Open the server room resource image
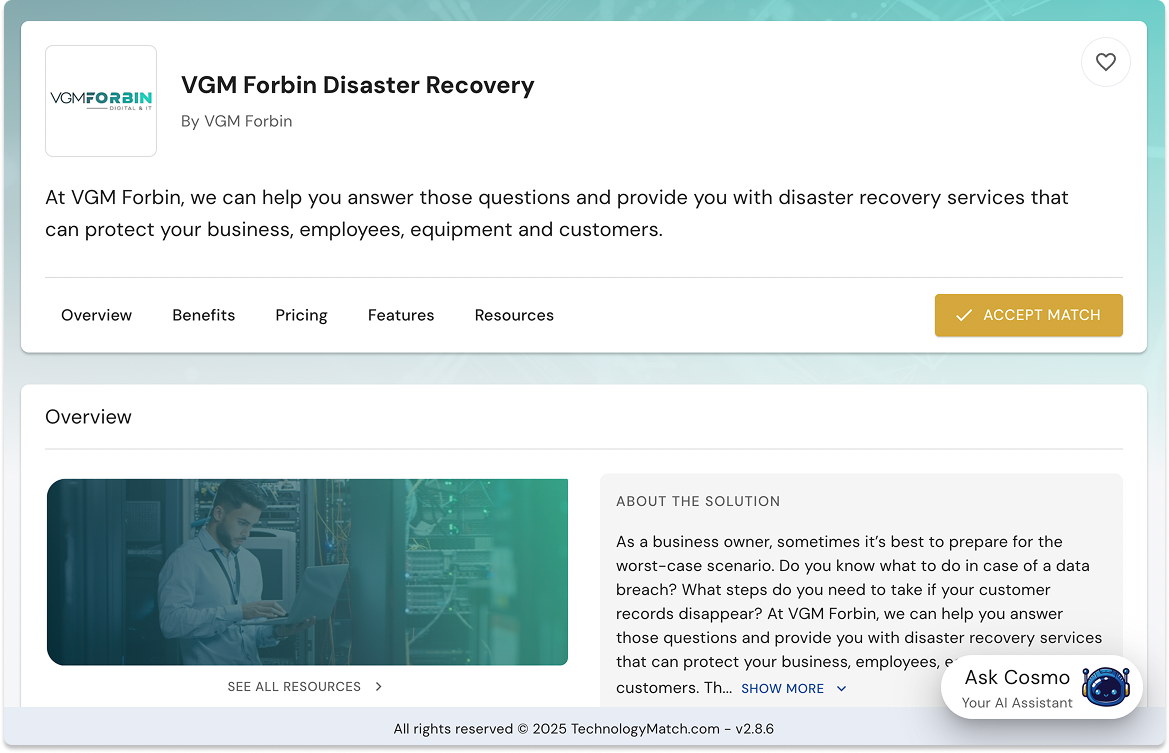 tap(307, 572)
